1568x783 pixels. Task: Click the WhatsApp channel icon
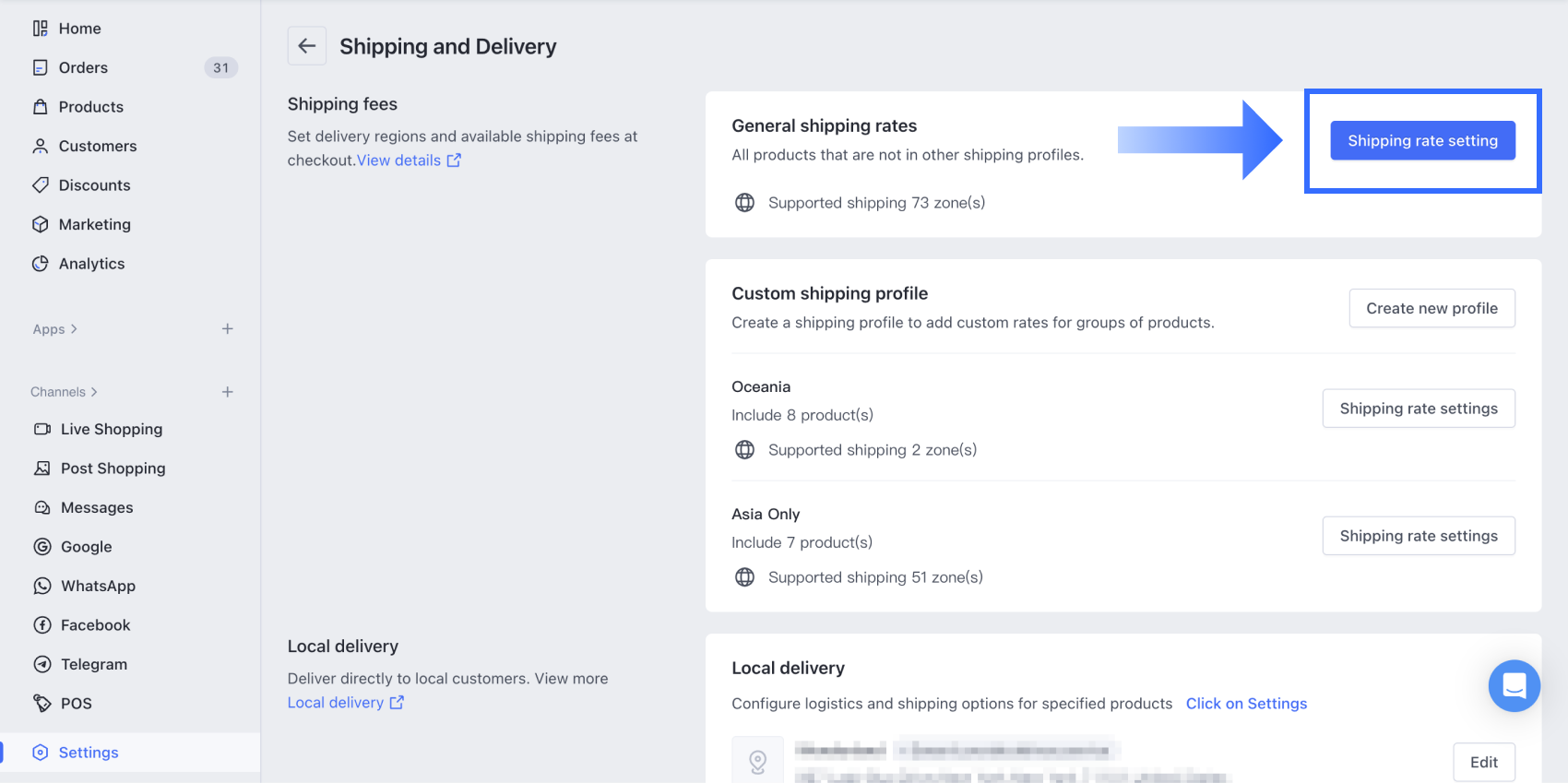tap(42, 586)
